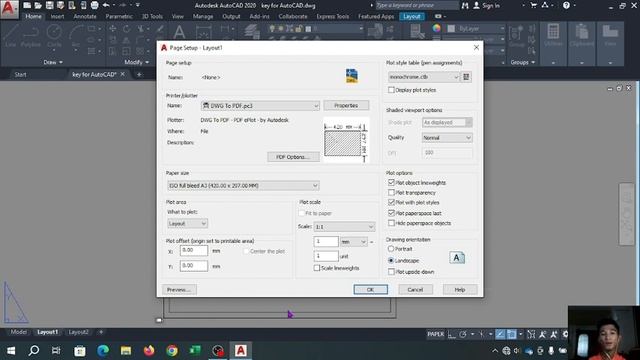Image resolution: width=640 pixels, height=360 pixels.
Task: Click the Preview button
Action: tap(179, 289)
